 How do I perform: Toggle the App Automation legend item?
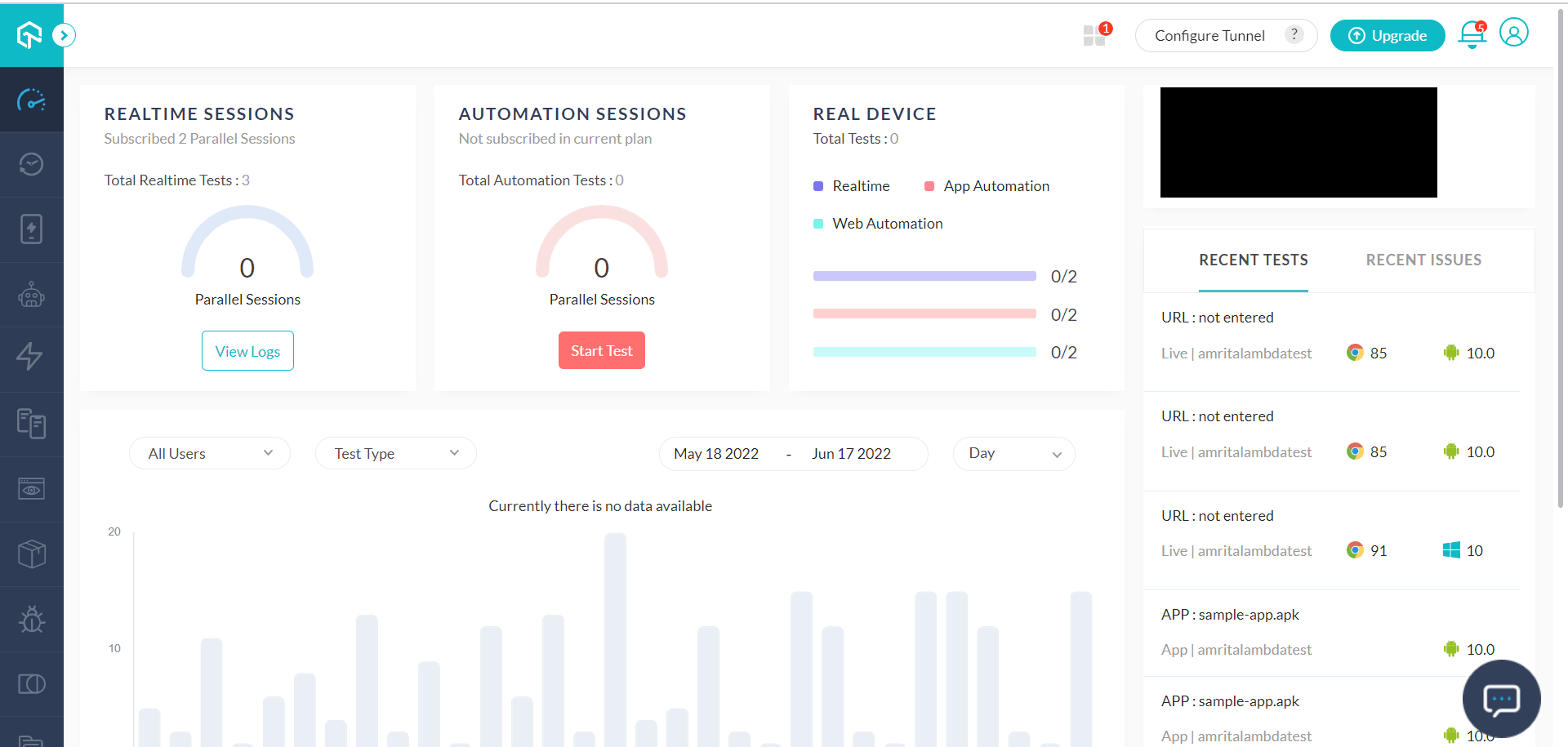[986, 185]
